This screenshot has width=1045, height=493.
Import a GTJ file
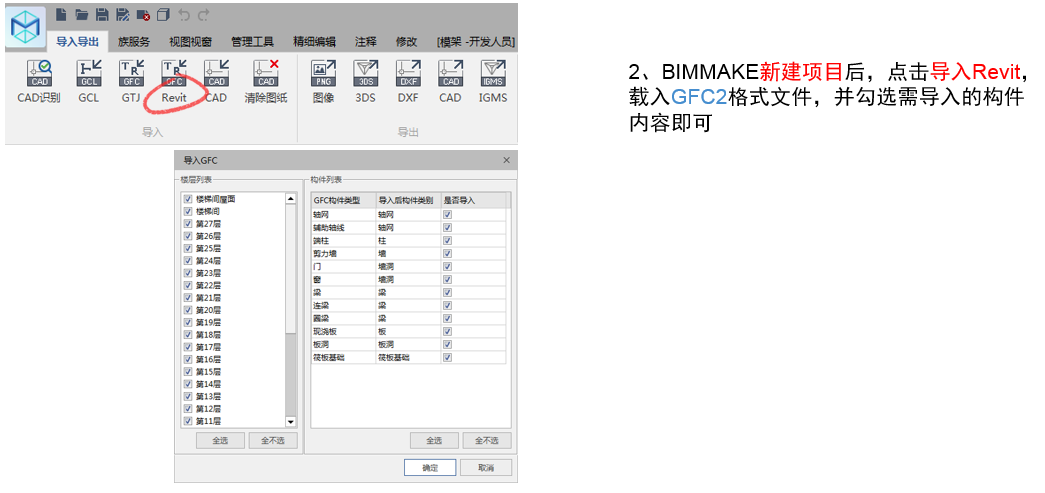click(131, 81)
